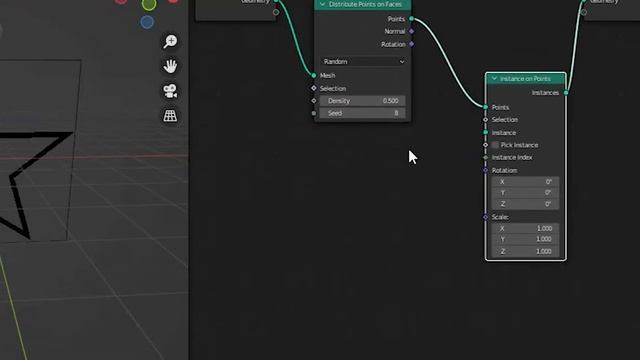Select Distribute Points on Faces node title
The width and height of the screenshot is (640, 360).
coord(365,4)
